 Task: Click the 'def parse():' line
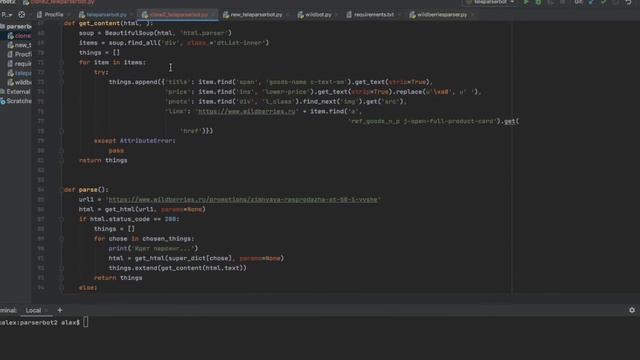click(86, 190)
